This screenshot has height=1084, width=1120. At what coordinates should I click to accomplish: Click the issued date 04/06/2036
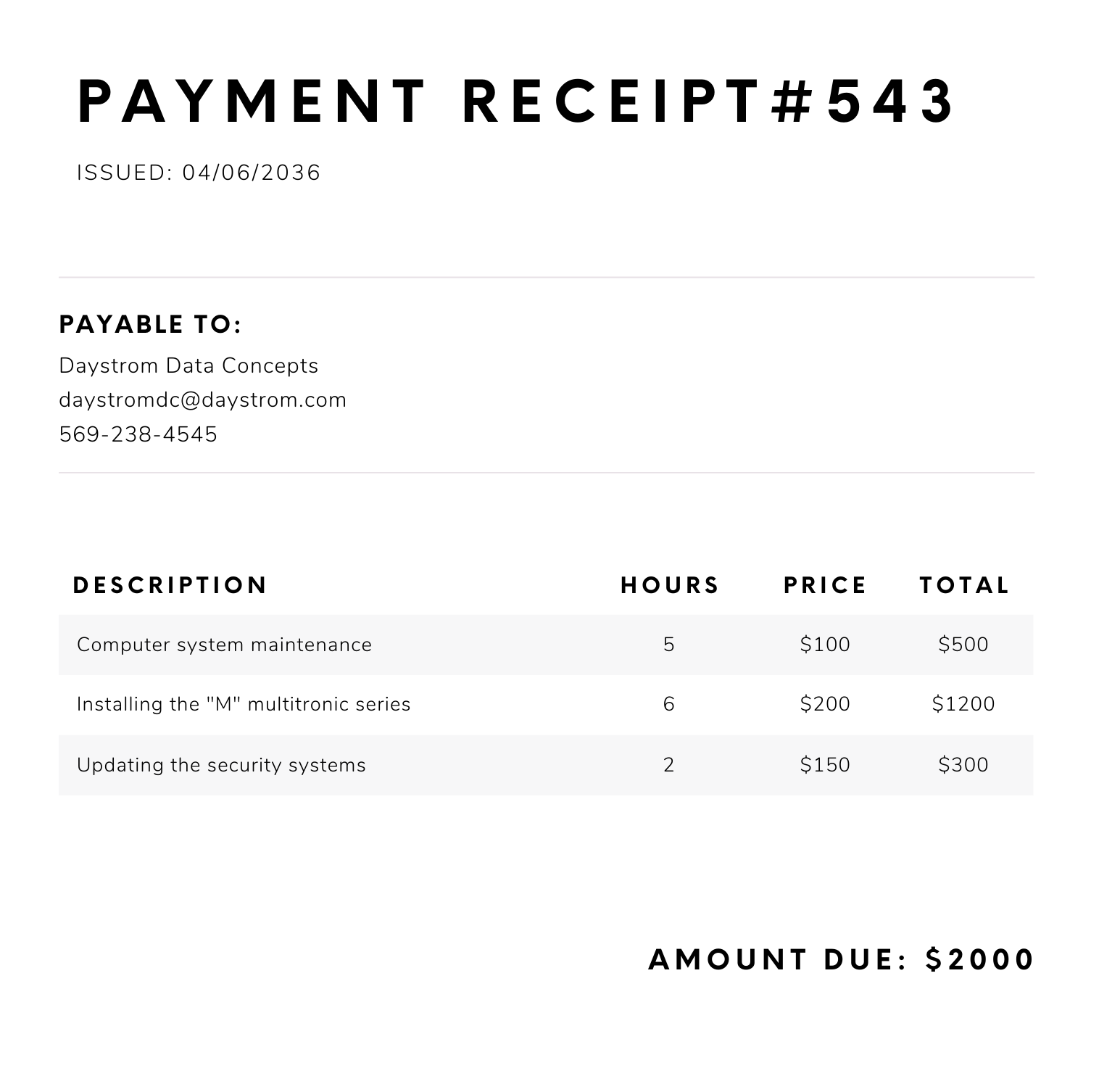coord(251,173)
